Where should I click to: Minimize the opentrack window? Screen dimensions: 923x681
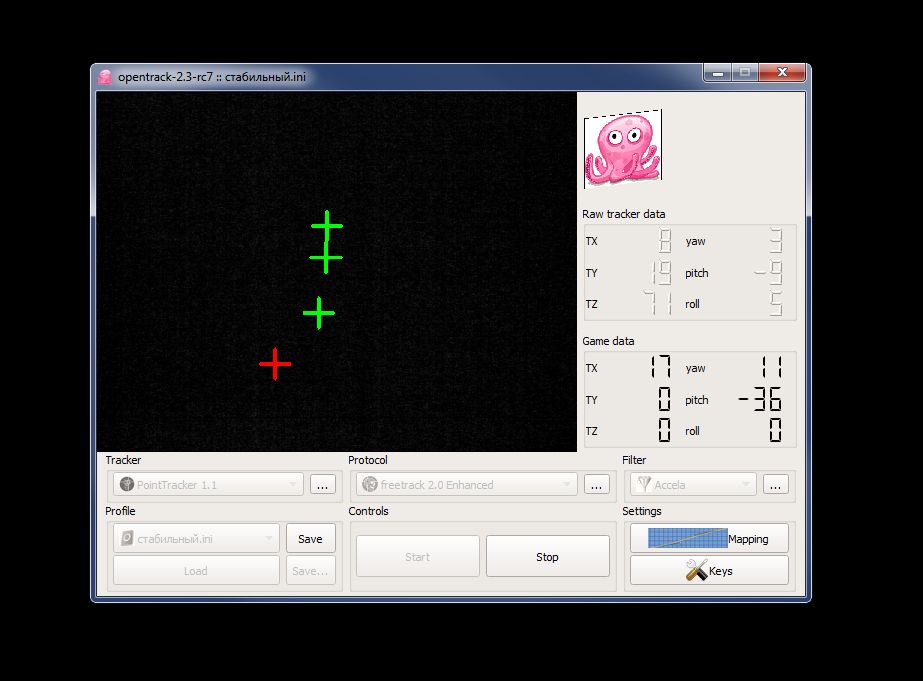[718, 73]
